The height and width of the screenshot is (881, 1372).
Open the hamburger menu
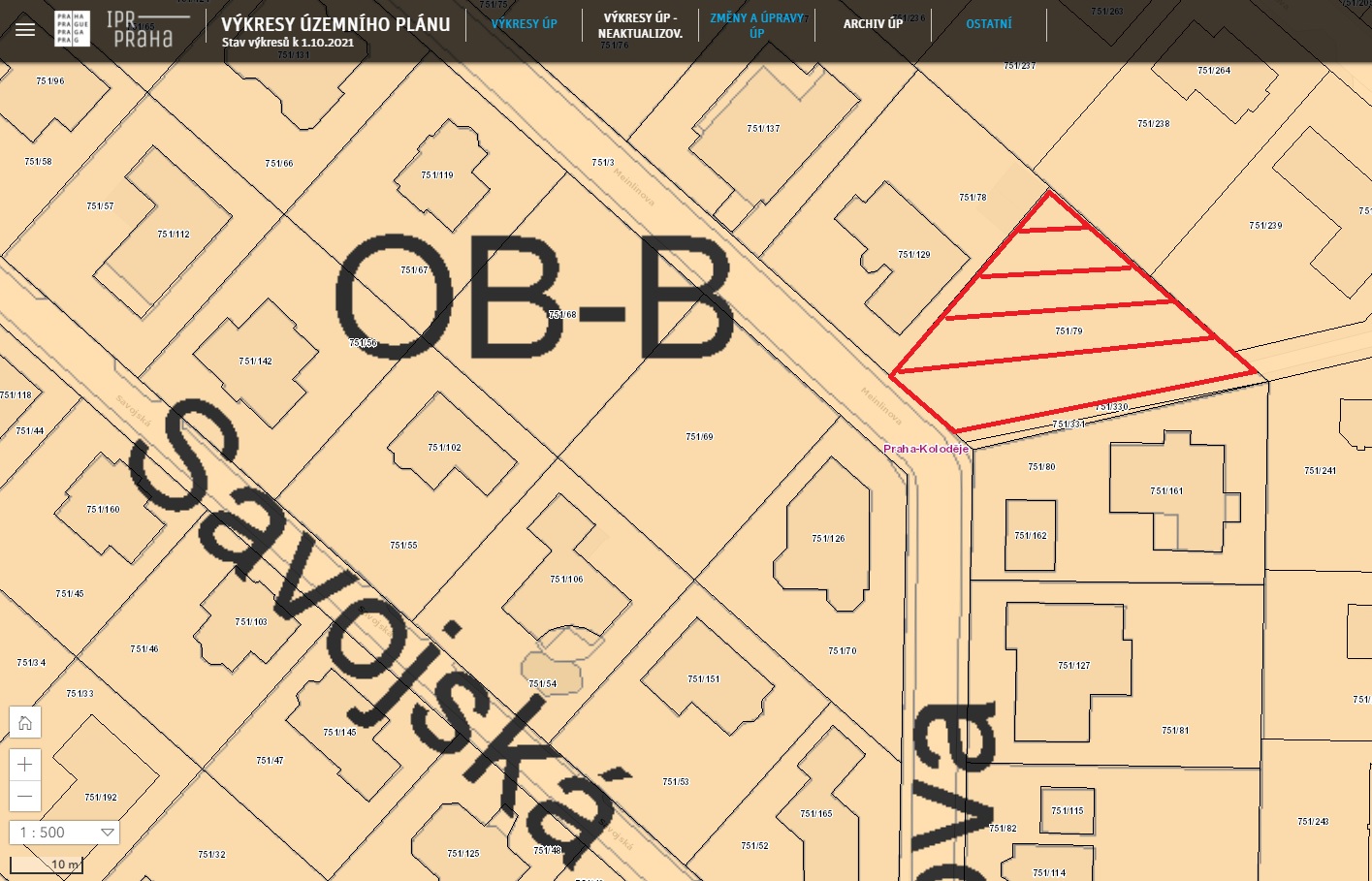25,30
